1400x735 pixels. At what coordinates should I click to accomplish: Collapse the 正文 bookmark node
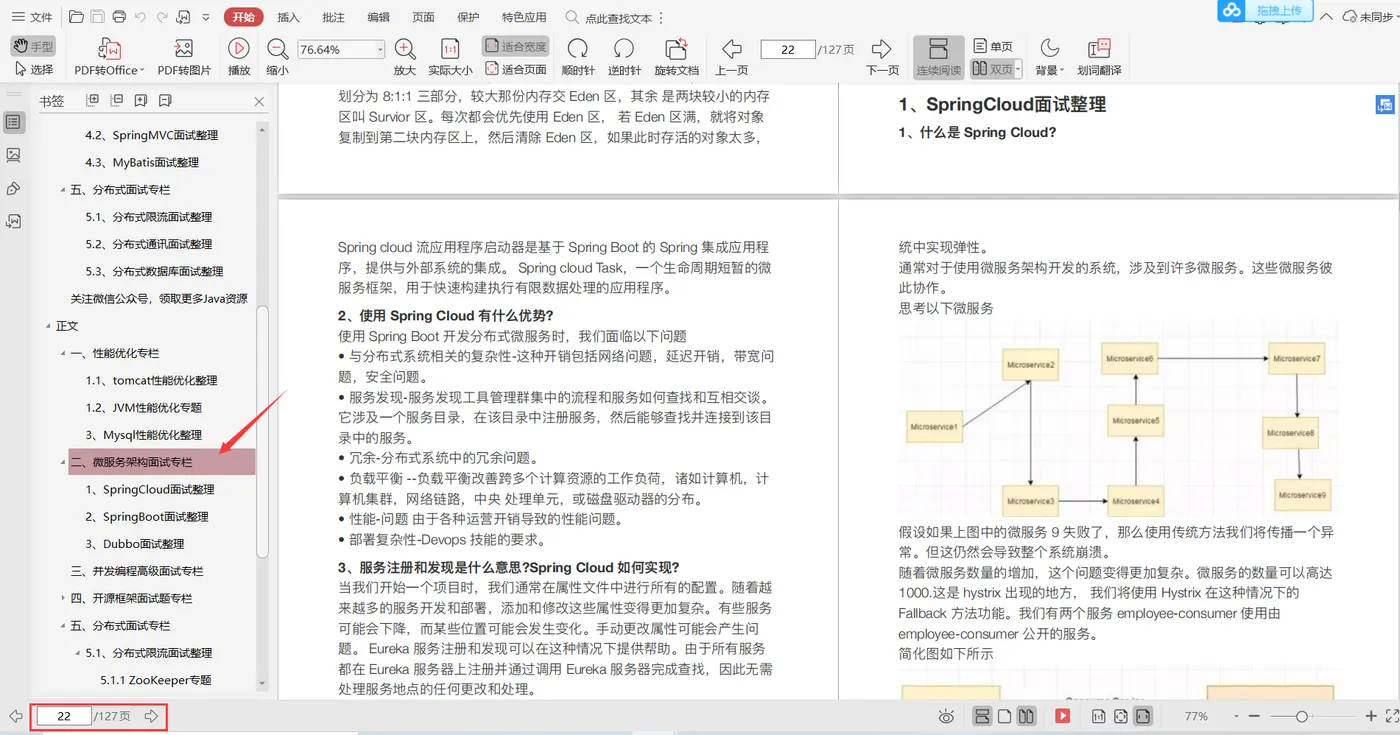coord(49,326)
